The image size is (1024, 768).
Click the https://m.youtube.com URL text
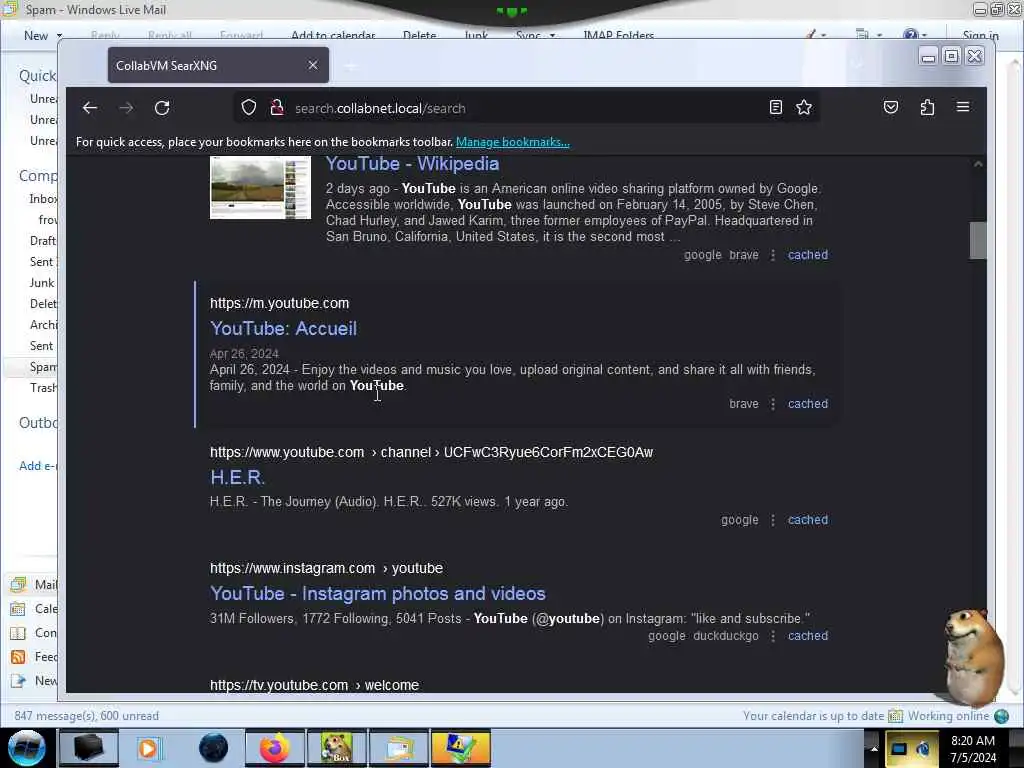[x=280, y=303]
